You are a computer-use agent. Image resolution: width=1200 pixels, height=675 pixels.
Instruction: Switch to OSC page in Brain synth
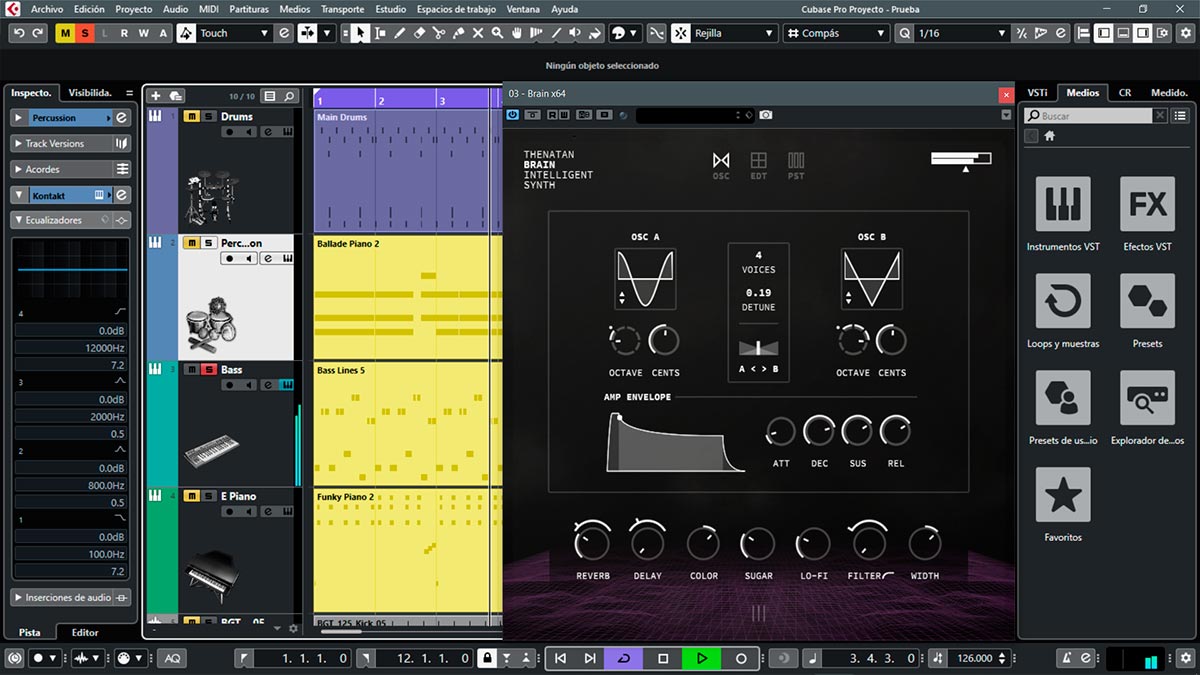point(721,165)
